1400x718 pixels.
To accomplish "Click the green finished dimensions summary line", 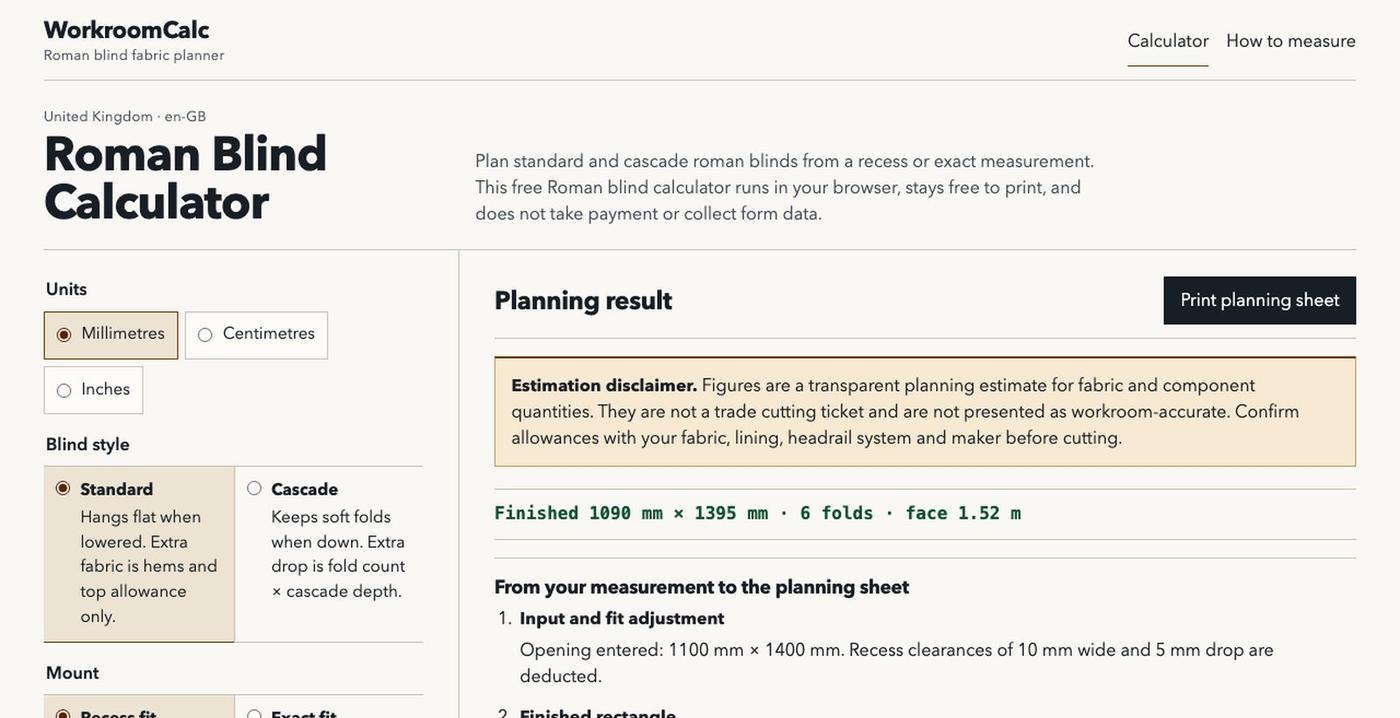I will pos(758,513).
